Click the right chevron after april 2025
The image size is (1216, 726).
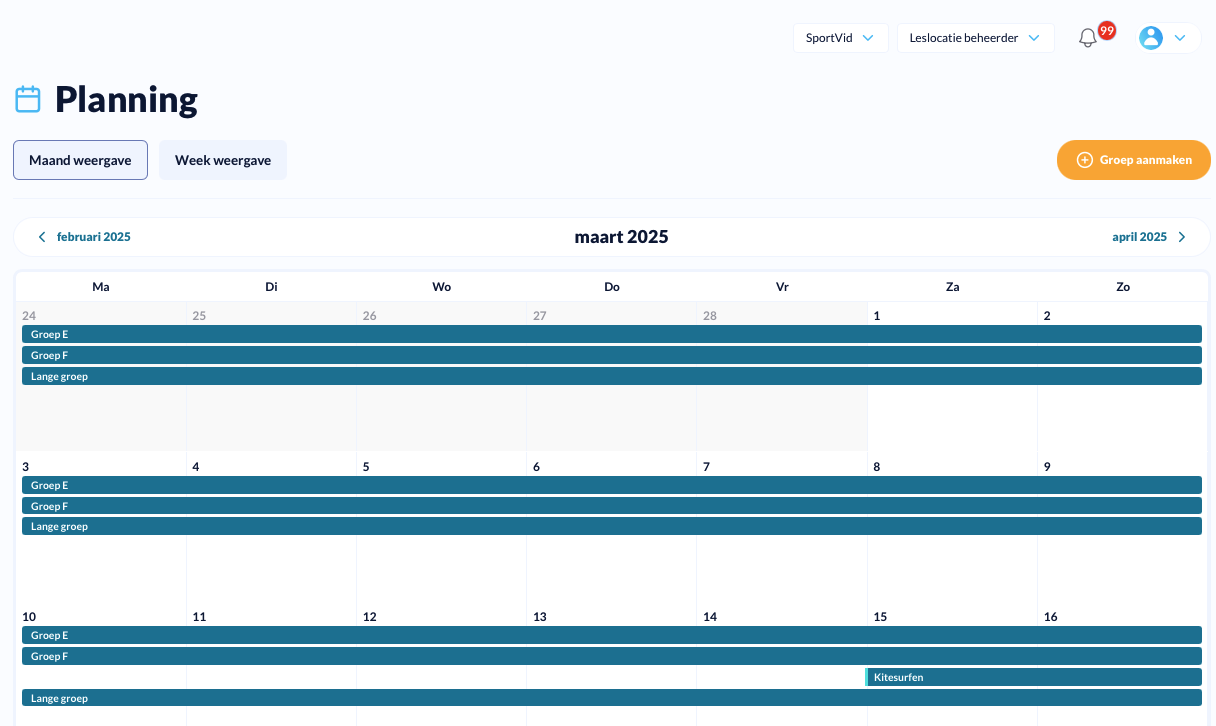point(1182,237)
